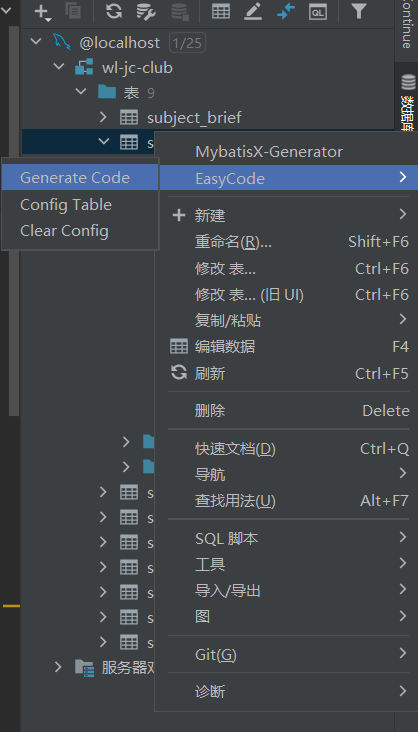Select 修改 表... (旧 UI) entry
The image size is (418, 732).
click(288, 295)
